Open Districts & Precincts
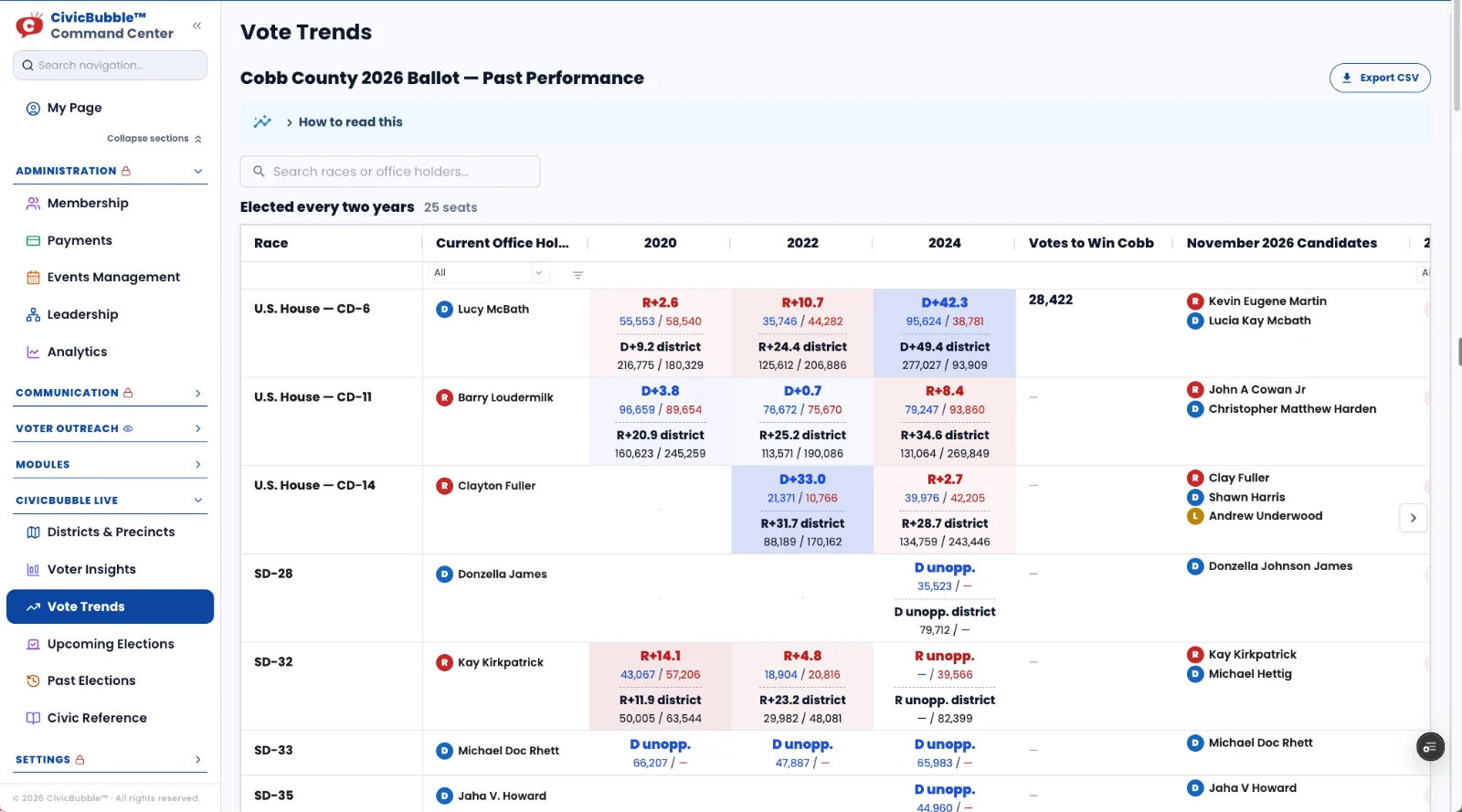The height and width of the screenshot is (812, 1462). tap(110, 533)
